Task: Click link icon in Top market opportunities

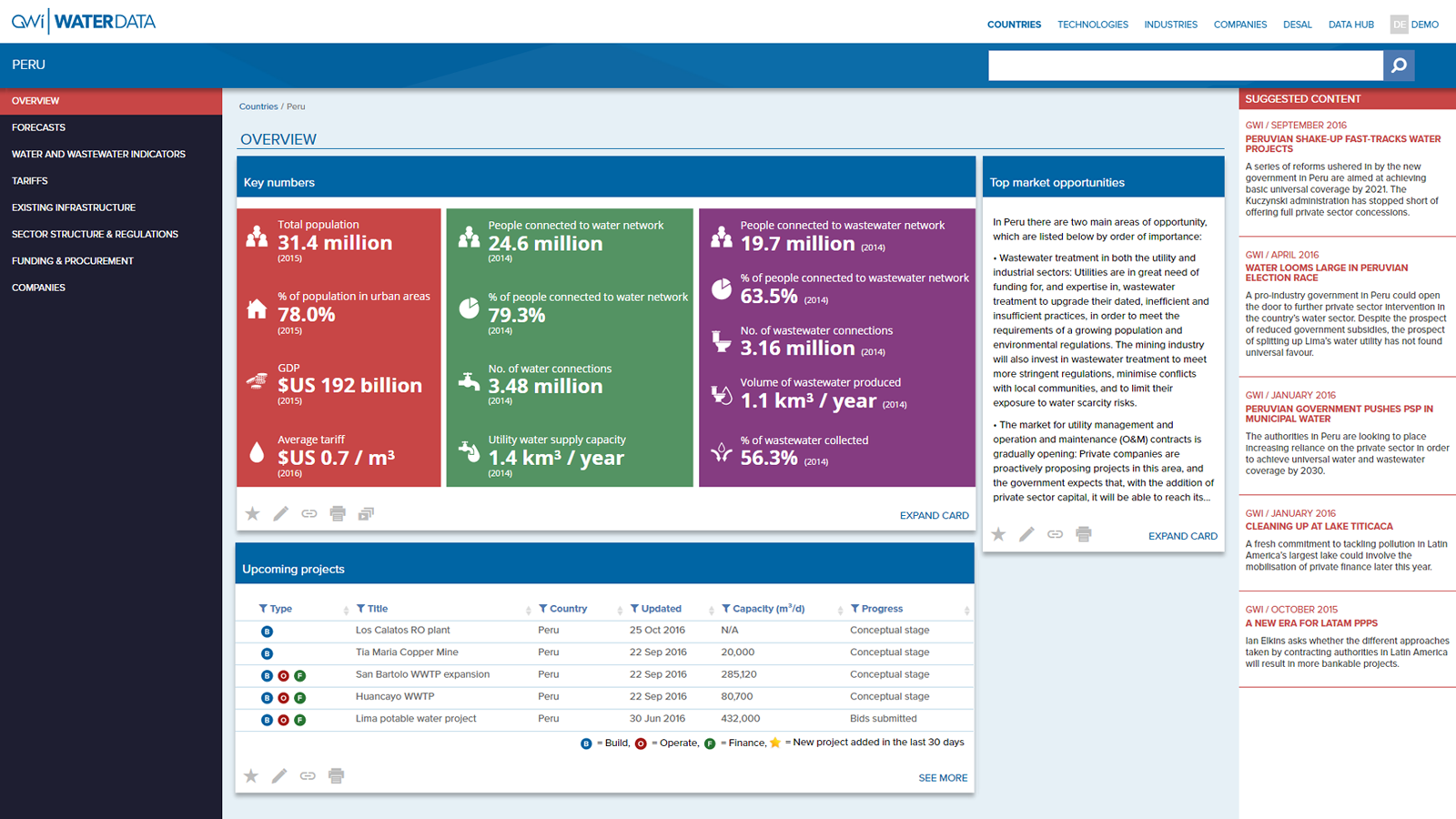Action: pos(1055,534)
